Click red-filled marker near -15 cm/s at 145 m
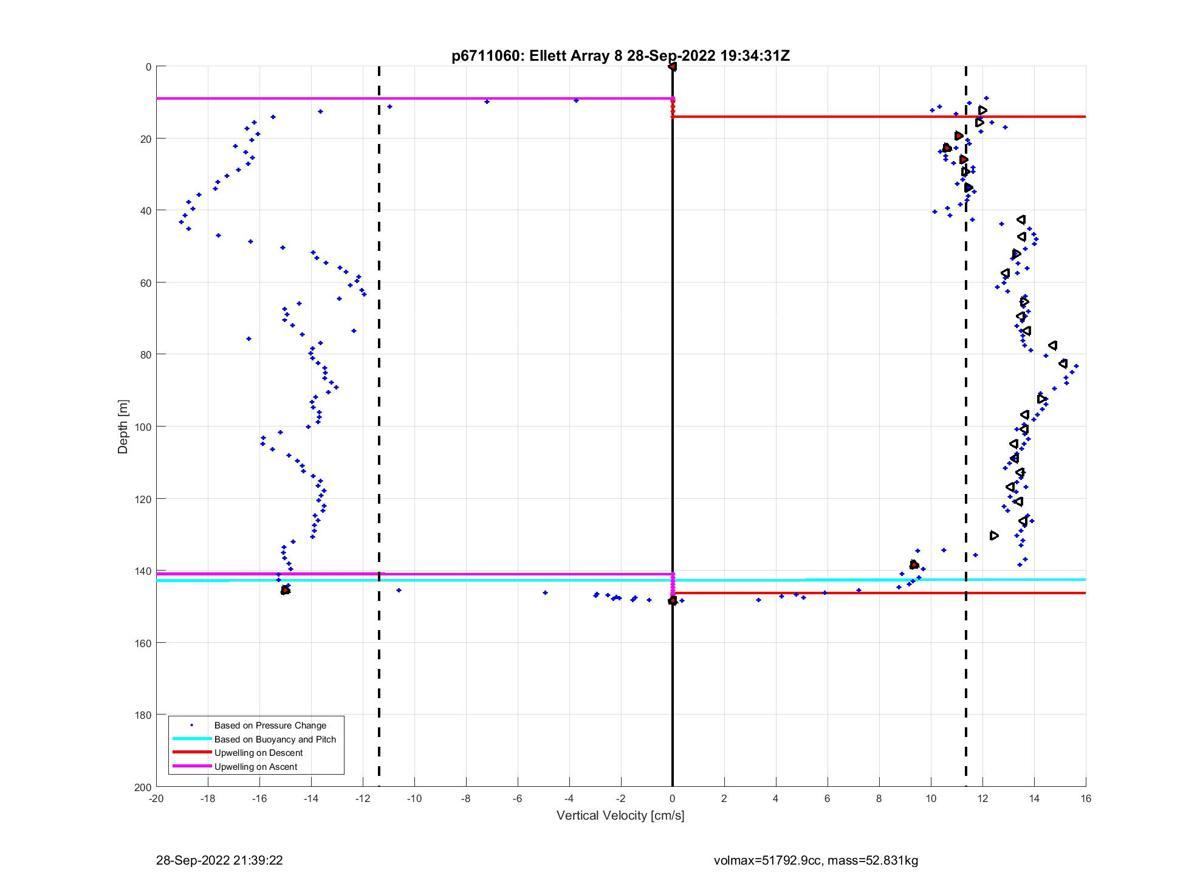The width and height of the screenshot is (1200, 885). tap(285, 590)
